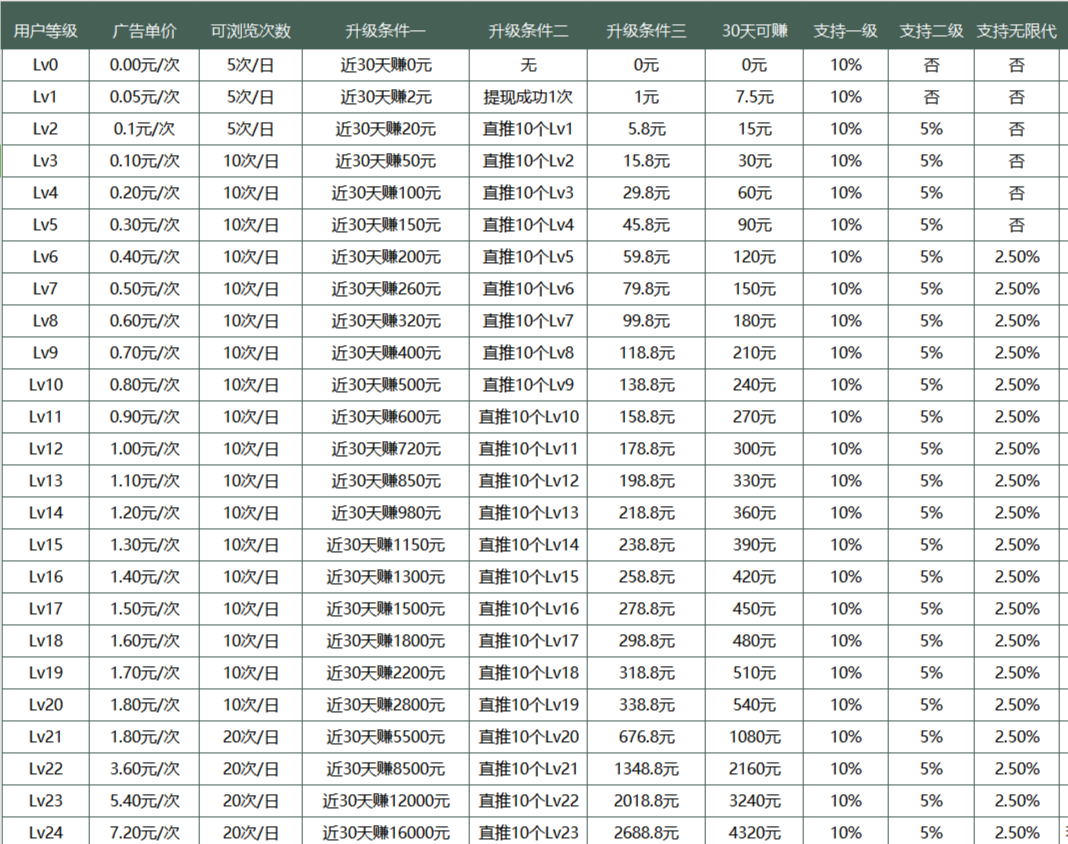Select the 广告单价 header cell
Viewport: 1068px width, 844px height.
pos(144,31)
